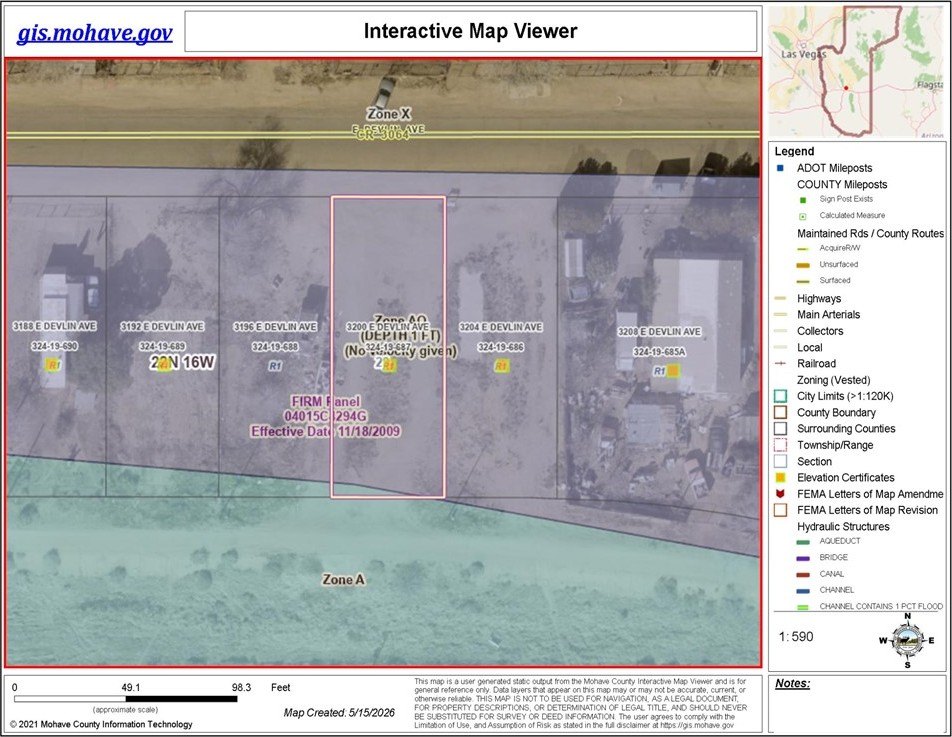Click the COUNTY Mileposts legend heading
952x737 pixels.
(x=842, y=185)
